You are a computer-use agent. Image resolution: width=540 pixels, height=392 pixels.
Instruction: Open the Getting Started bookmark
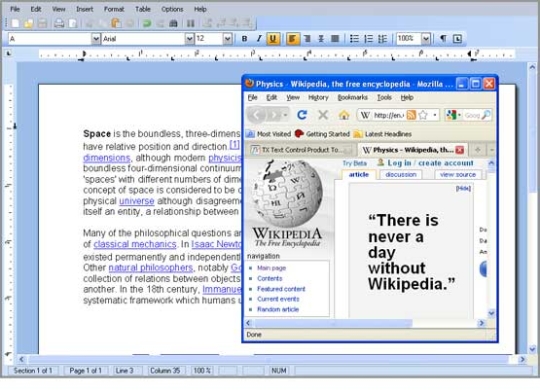322,134
